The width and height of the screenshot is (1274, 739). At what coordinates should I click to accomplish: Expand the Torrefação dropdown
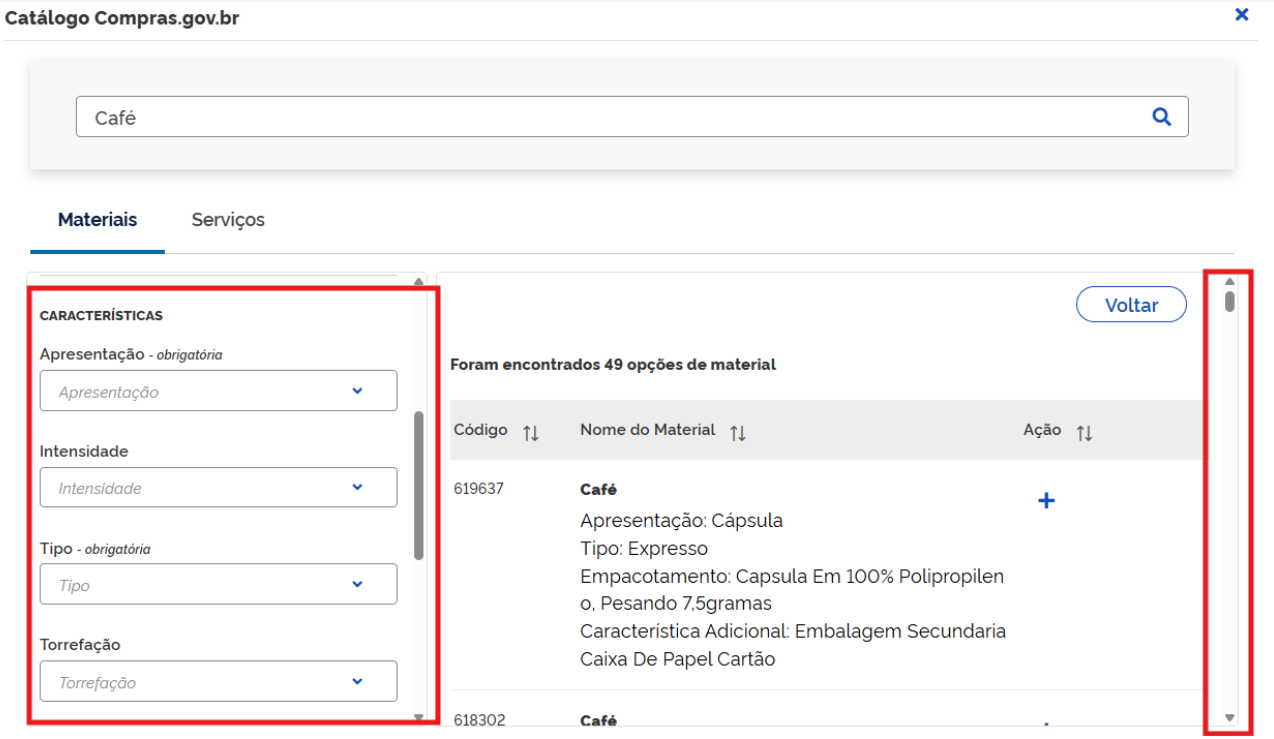point(218,682)
